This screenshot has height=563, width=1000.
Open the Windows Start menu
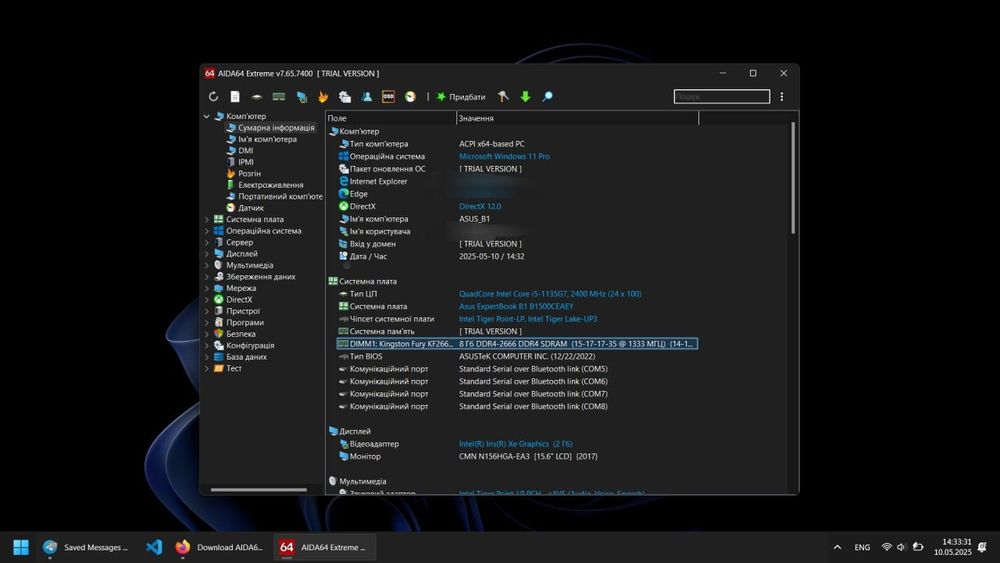(x=20, y=547)
